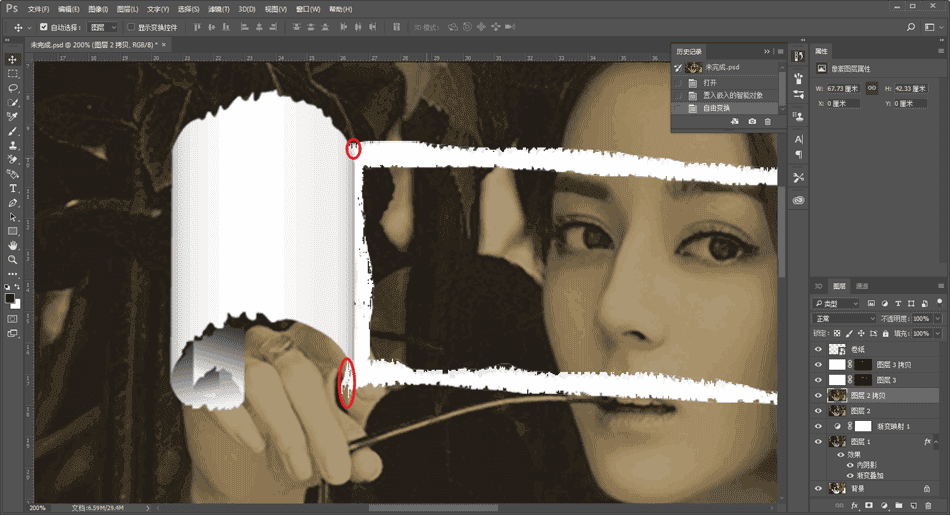
Task: Click the foreground color swatch
Action: (10, 298)
